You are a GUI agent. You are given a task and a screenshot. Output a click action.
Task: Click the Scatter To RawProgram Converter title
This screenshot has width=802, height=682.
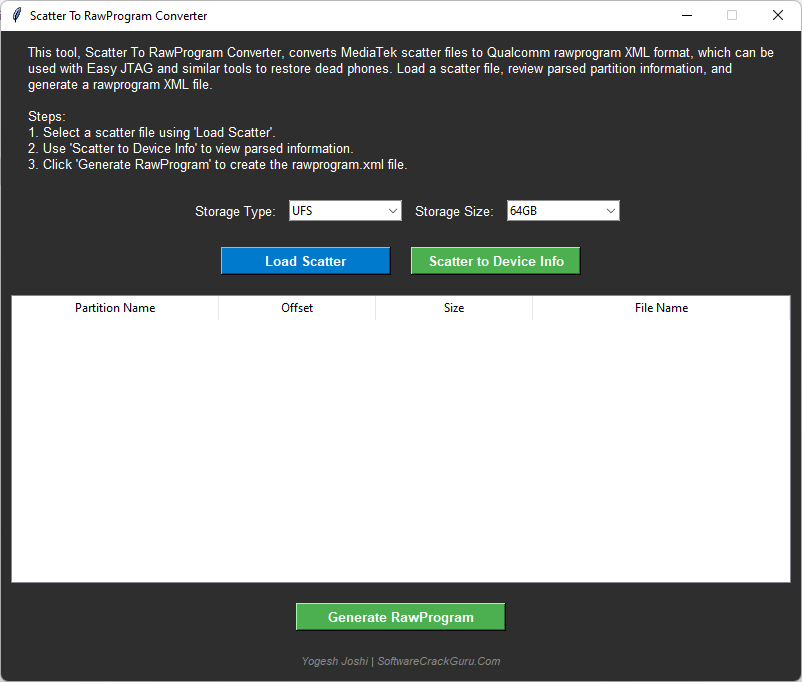(x=117, y=16)
